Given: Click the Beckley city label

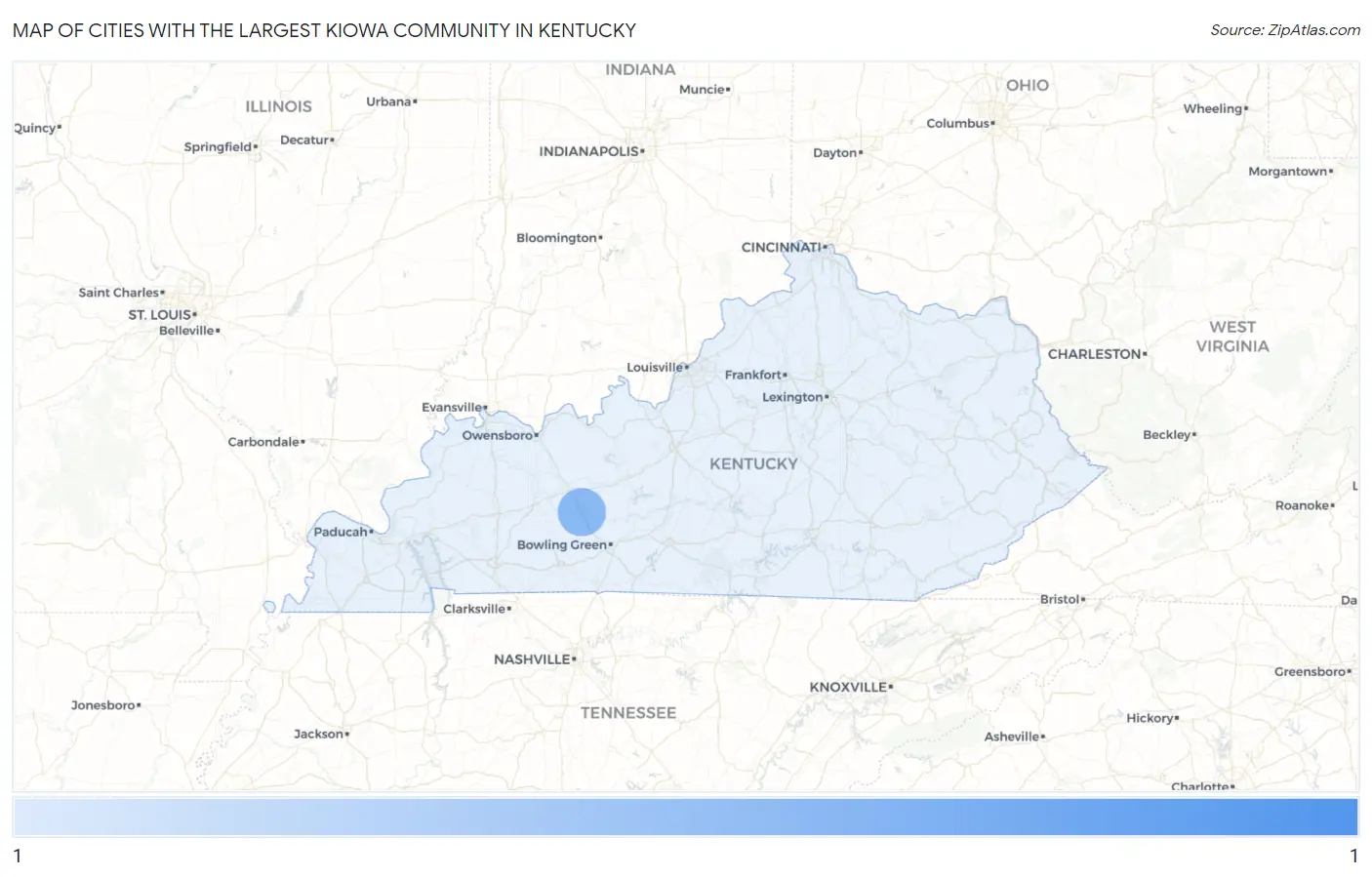Looking at the screenshot, I should click(1167, 435).
